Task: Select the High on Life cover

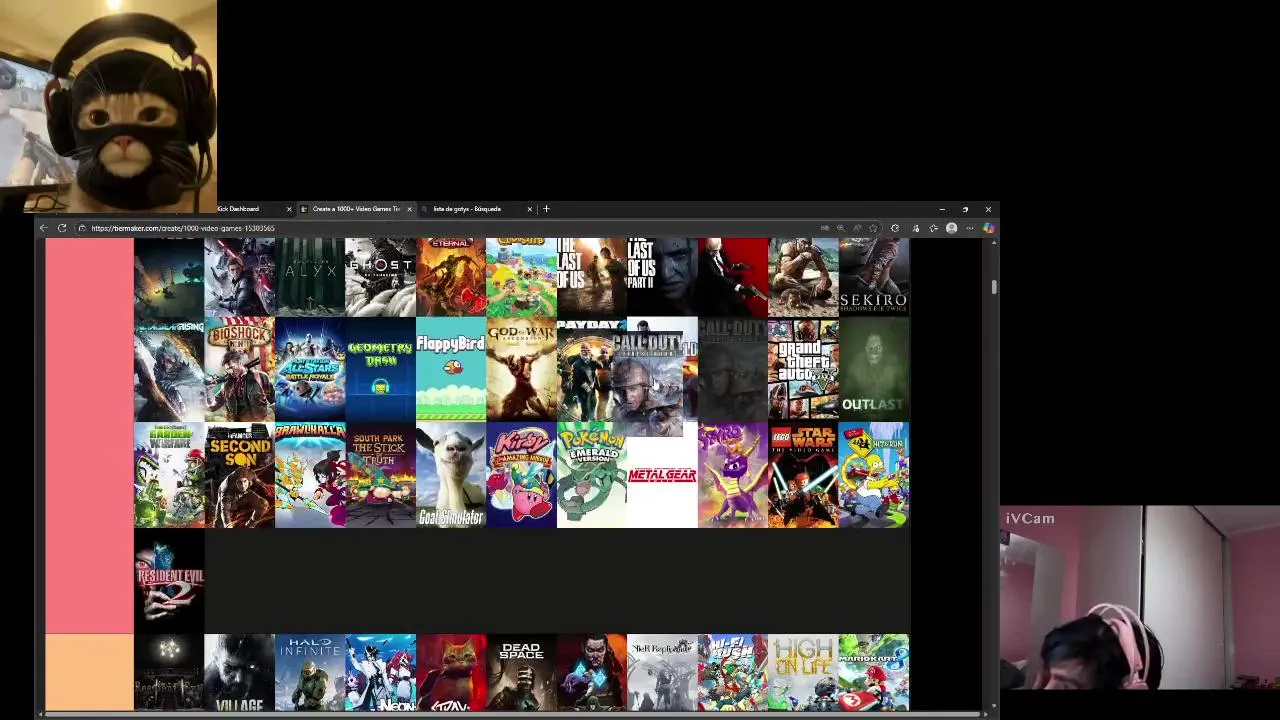Action: click(803, 673)
